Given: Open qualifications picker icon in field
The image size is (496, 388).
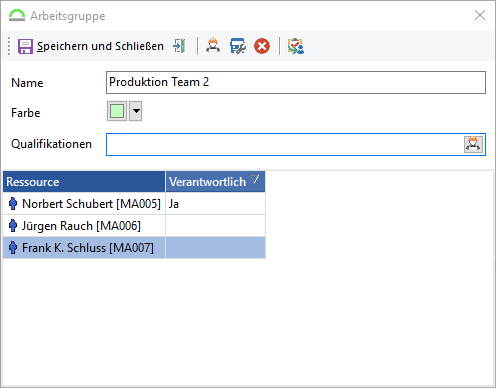Looking at the screenshot, I should (473, 144).
